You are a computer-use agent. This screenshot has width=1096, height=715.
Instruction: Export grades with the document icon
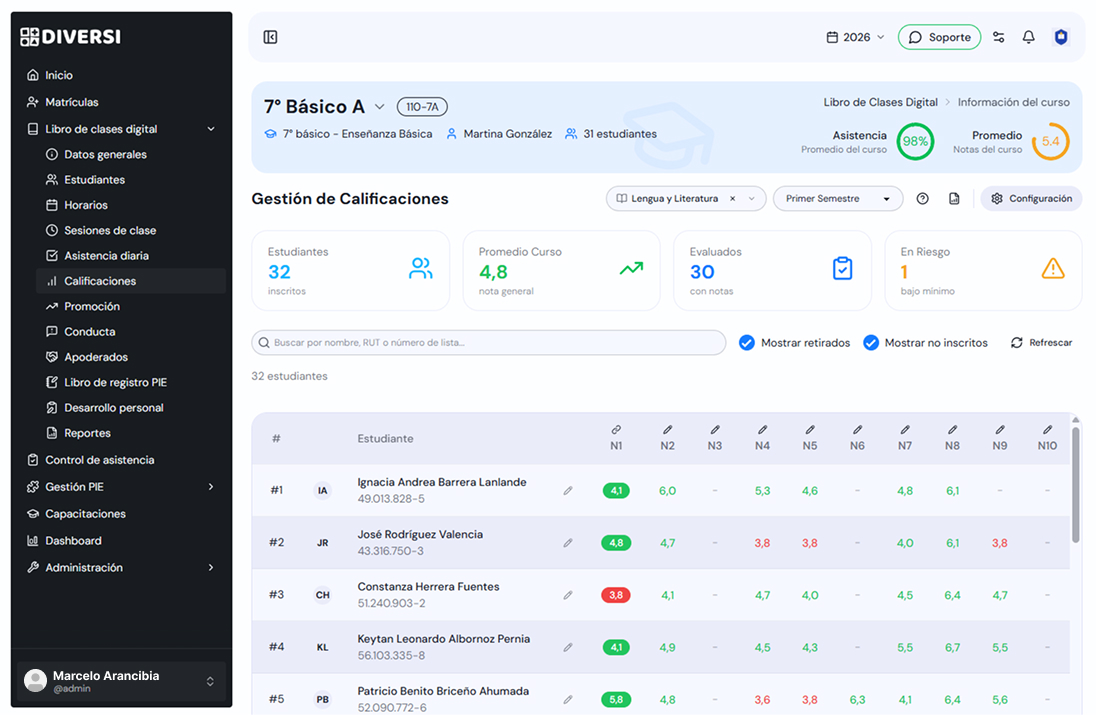[x=954, y=198]
